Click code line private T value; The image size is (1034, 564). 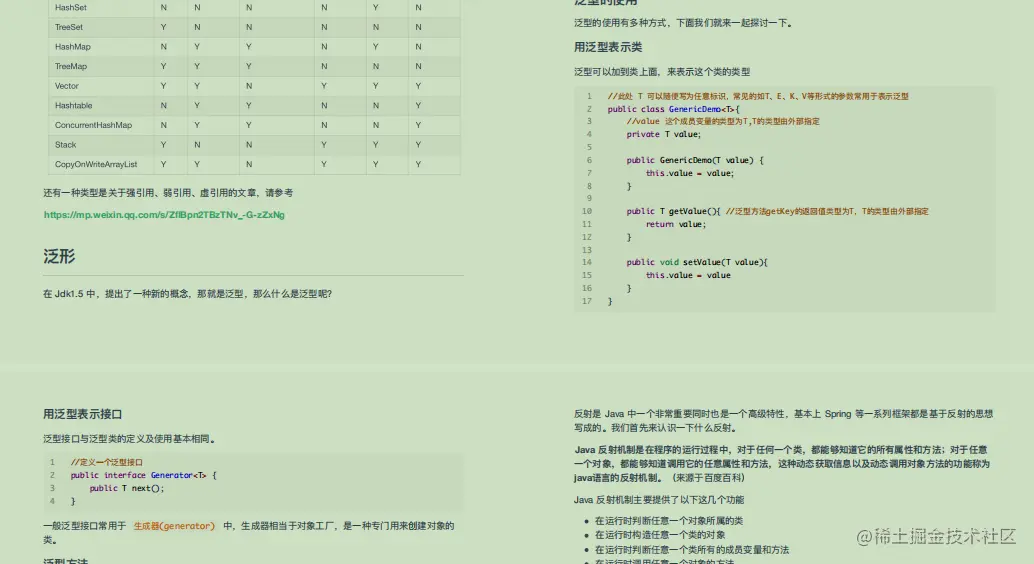point(663,134)
